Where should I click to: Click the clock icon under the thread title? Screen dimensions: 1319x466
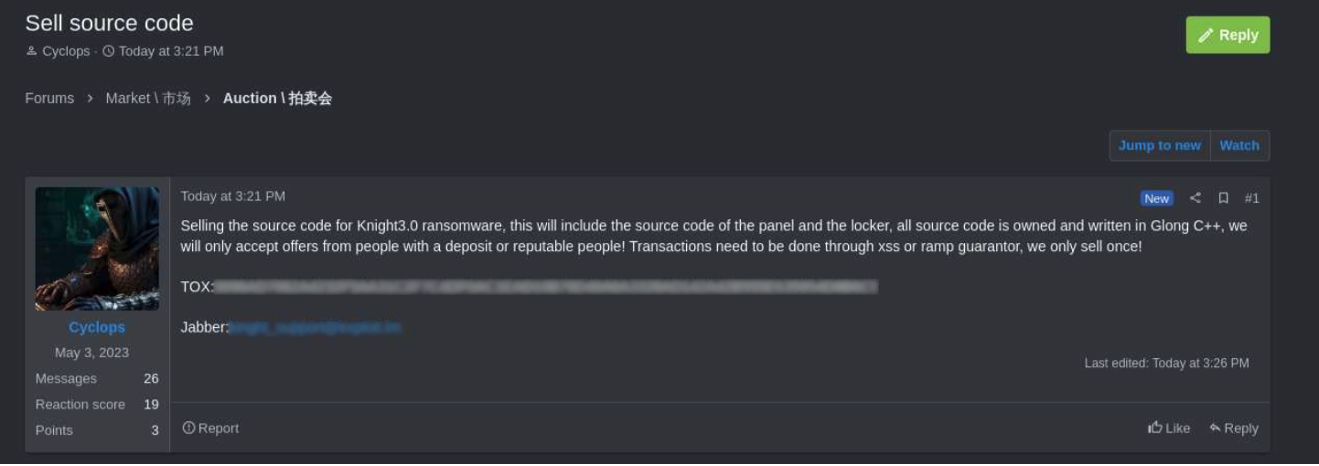(x=108, y=51)
